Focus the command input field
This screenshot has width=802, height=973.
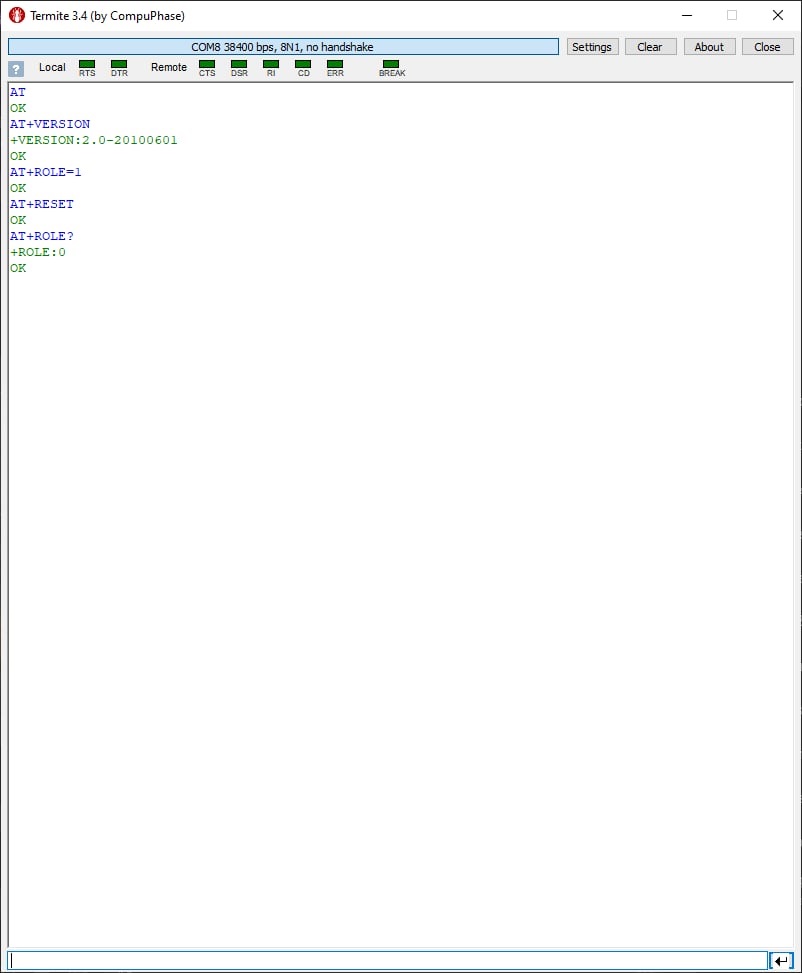point(388,961)
